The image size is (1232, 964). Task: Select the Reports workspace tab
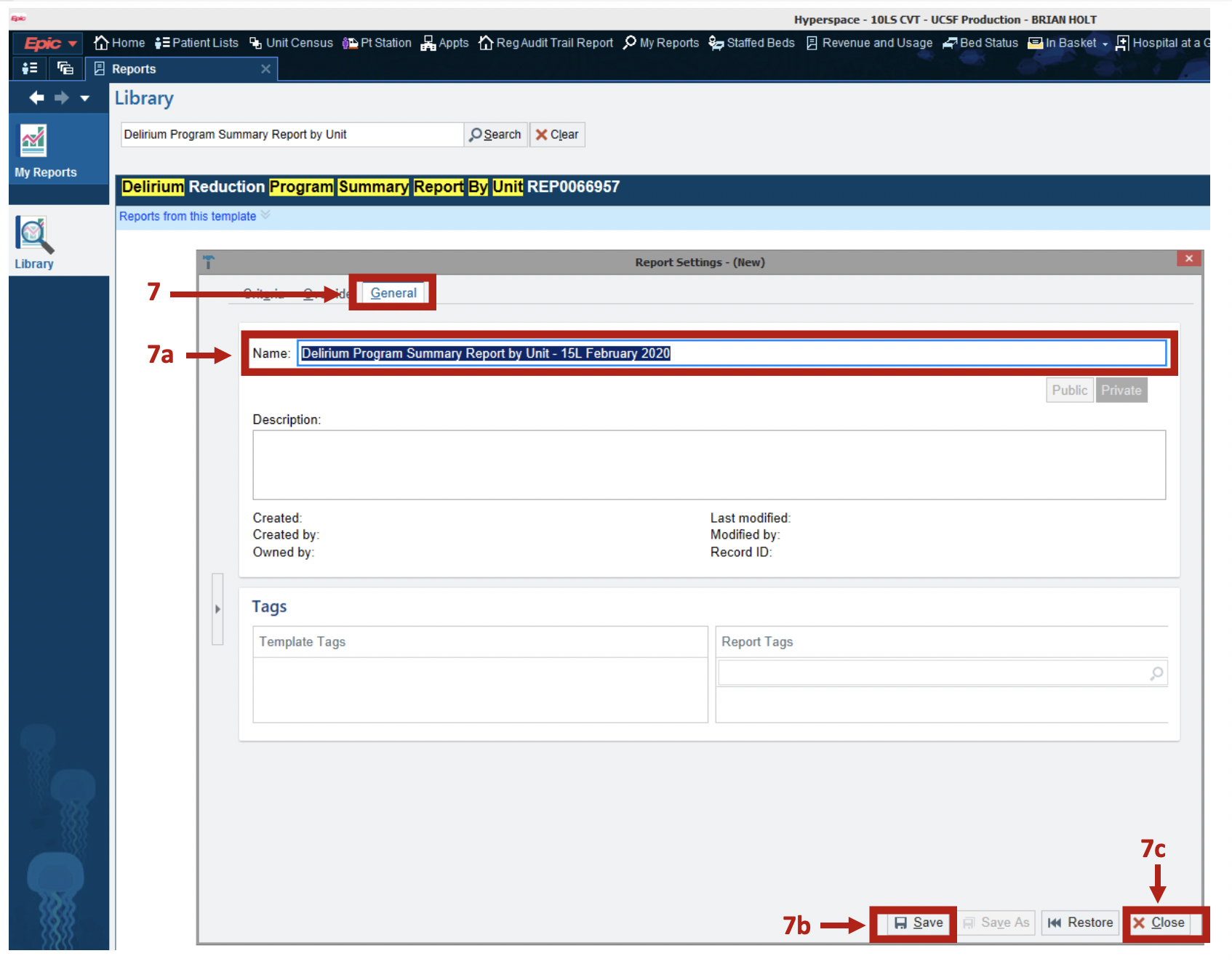(x=133, y=69)
